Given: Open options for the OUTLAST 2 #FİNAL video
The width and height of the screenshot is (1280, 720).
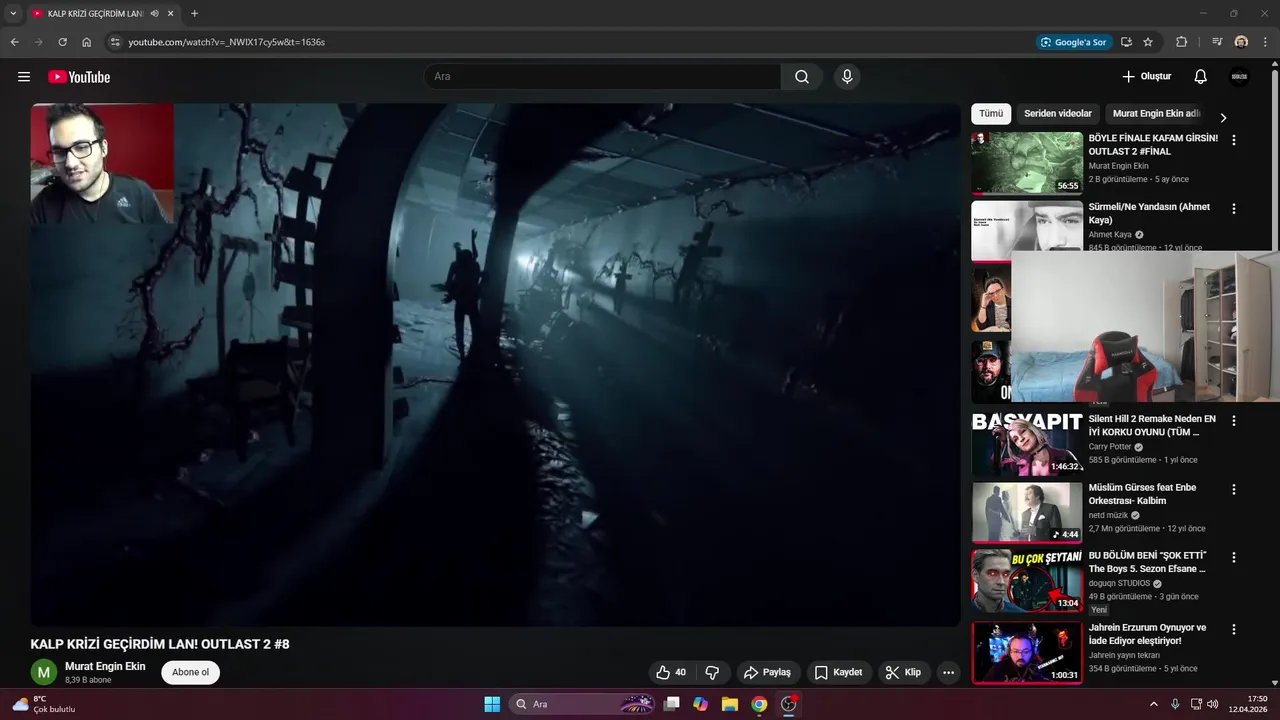Looking at the screenshot, I should click(1234, 141).
